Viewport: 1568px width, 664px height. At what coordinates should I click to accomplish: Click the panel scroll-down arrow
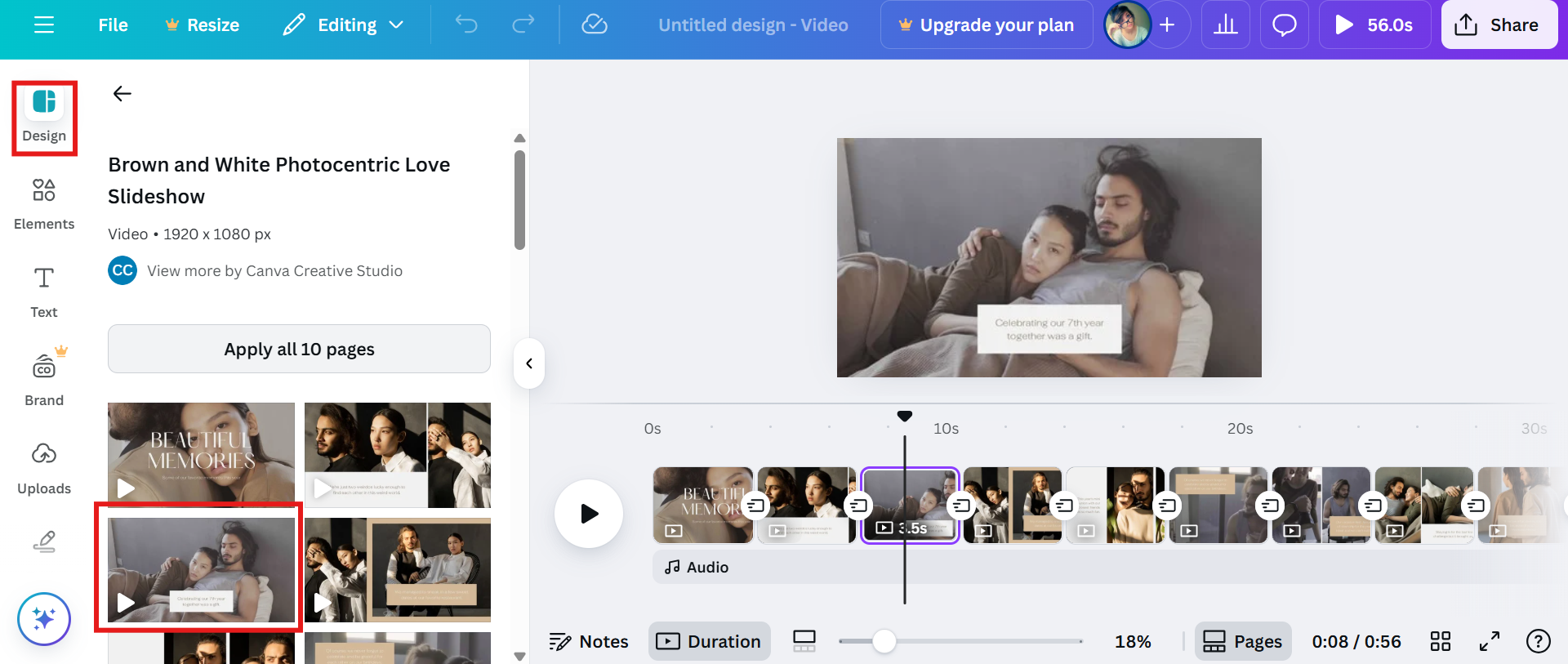[519, 656]
